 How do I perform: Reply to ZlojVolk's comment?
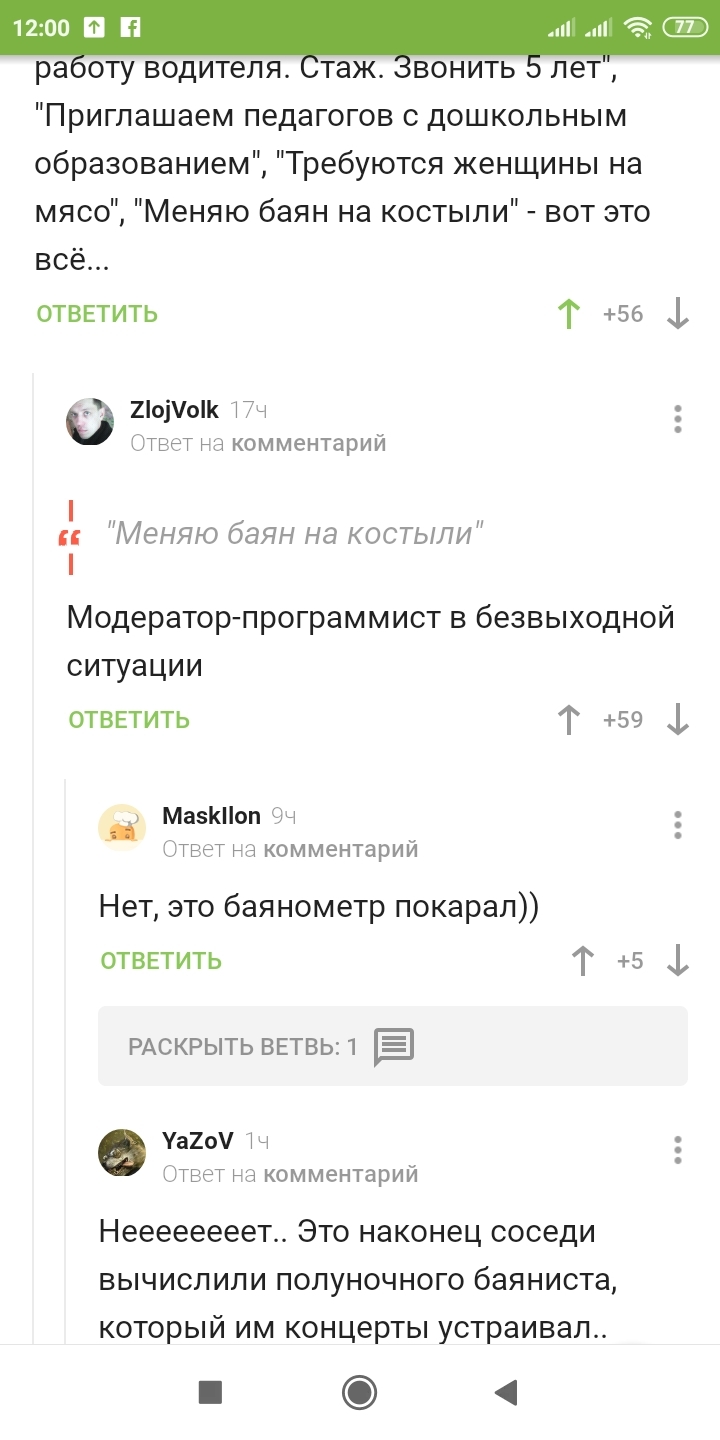coord(129,720)
